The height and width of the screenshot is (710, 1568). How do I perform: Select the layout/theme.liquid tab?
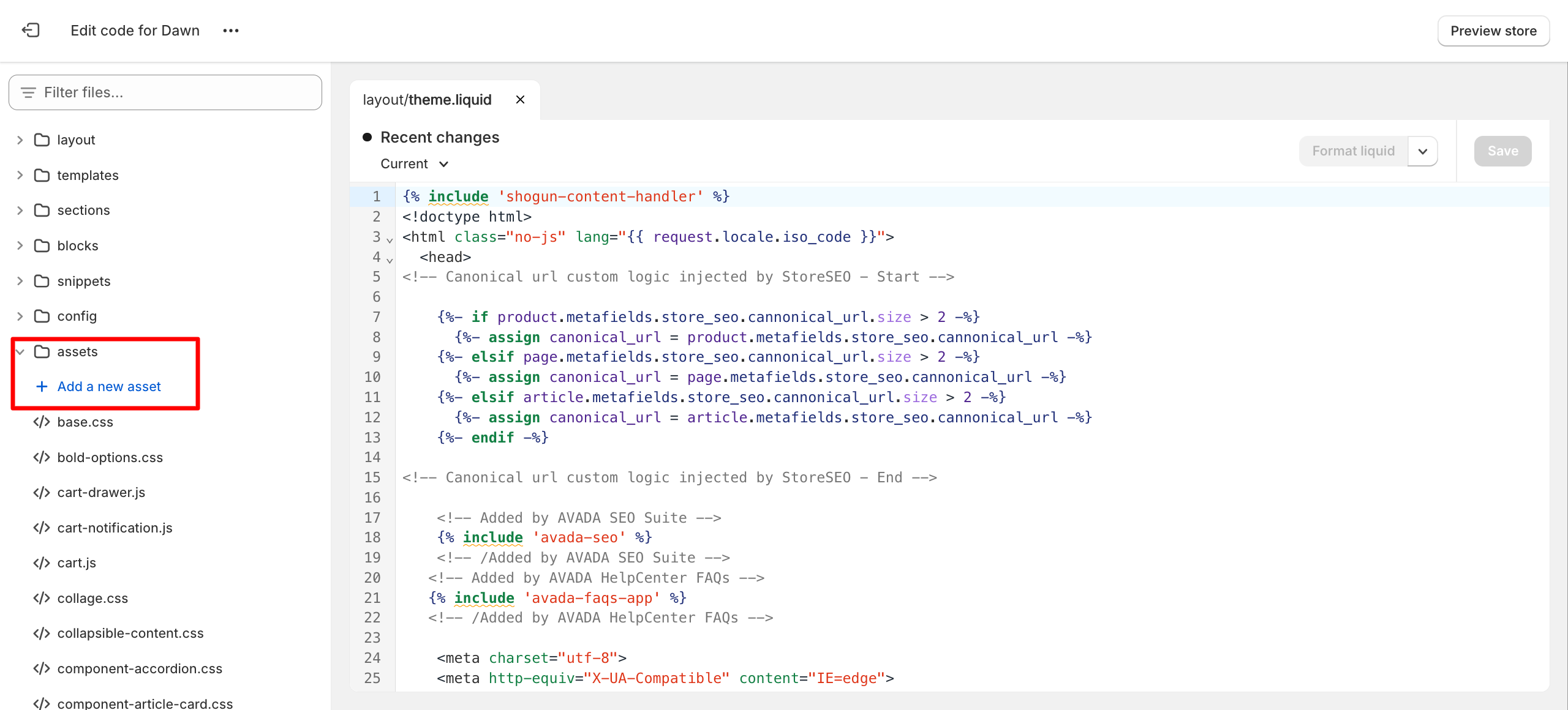428,100
